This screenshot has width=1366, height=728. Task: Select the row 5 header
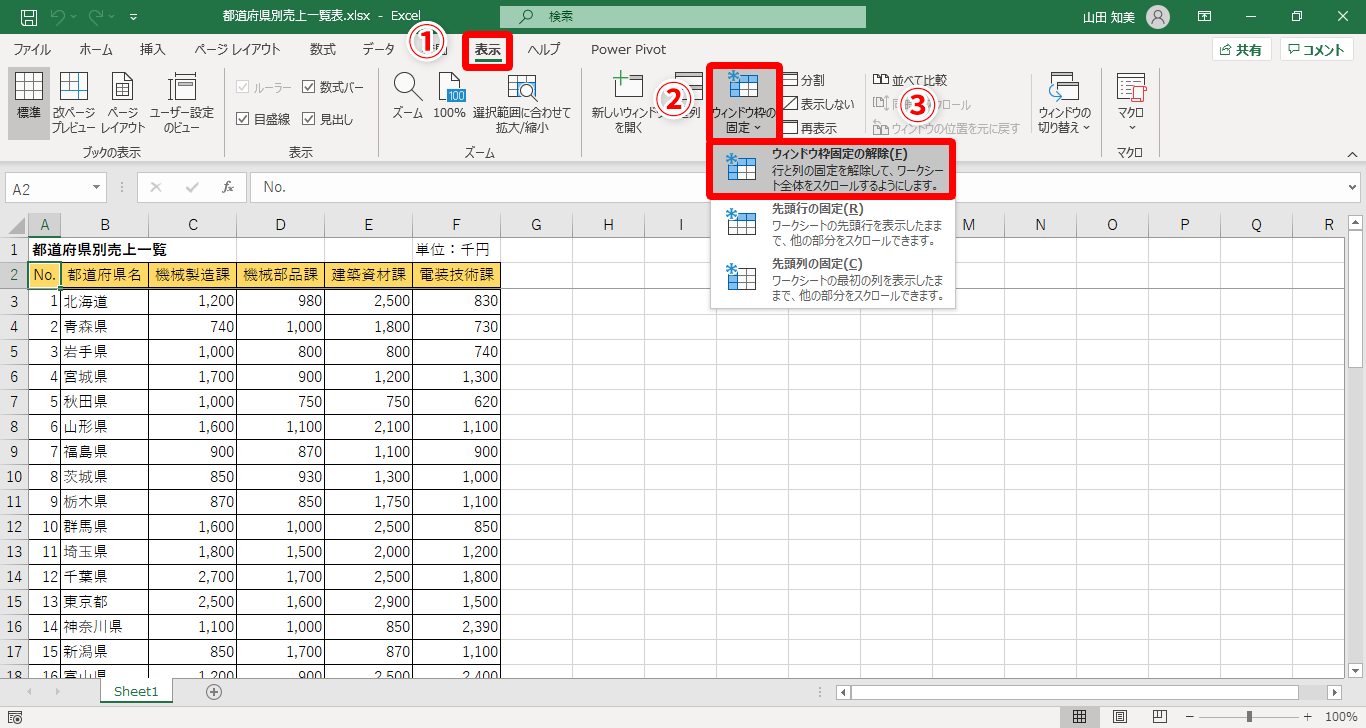(14, 351)
